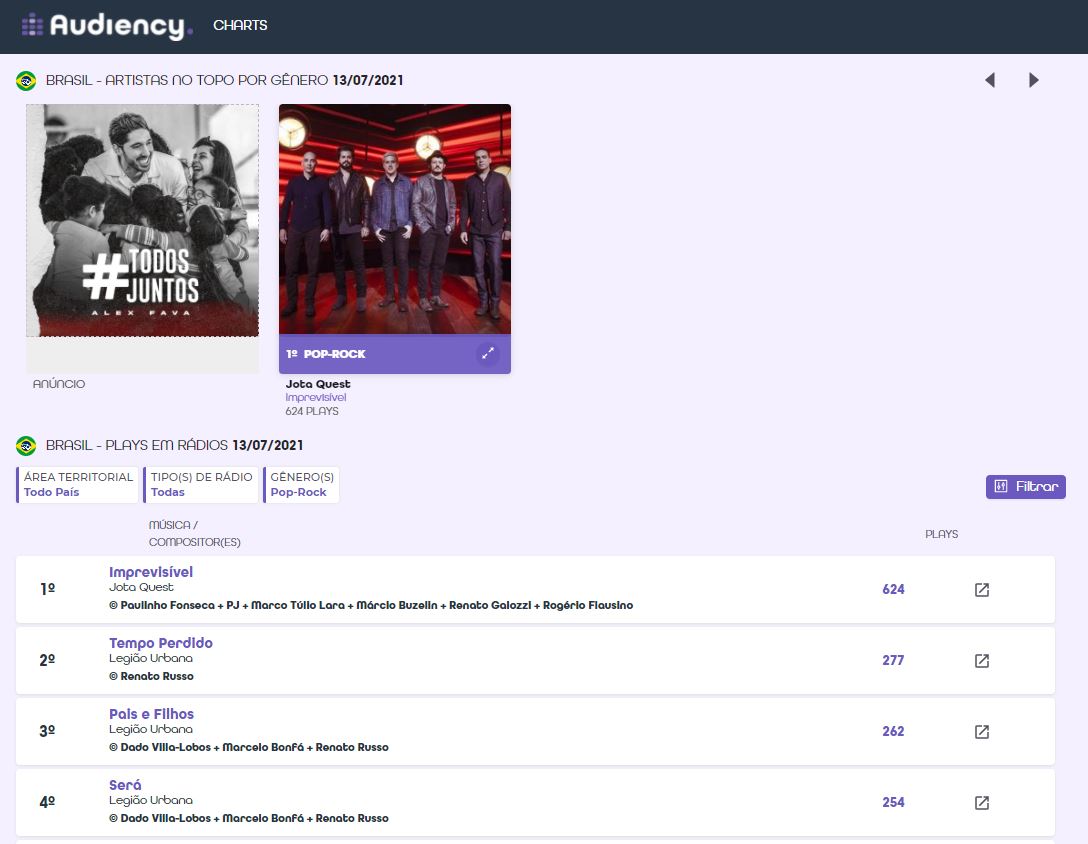Open the CHARTS menu item
This screenshot has width=1088, height=844.
point(240,26)
